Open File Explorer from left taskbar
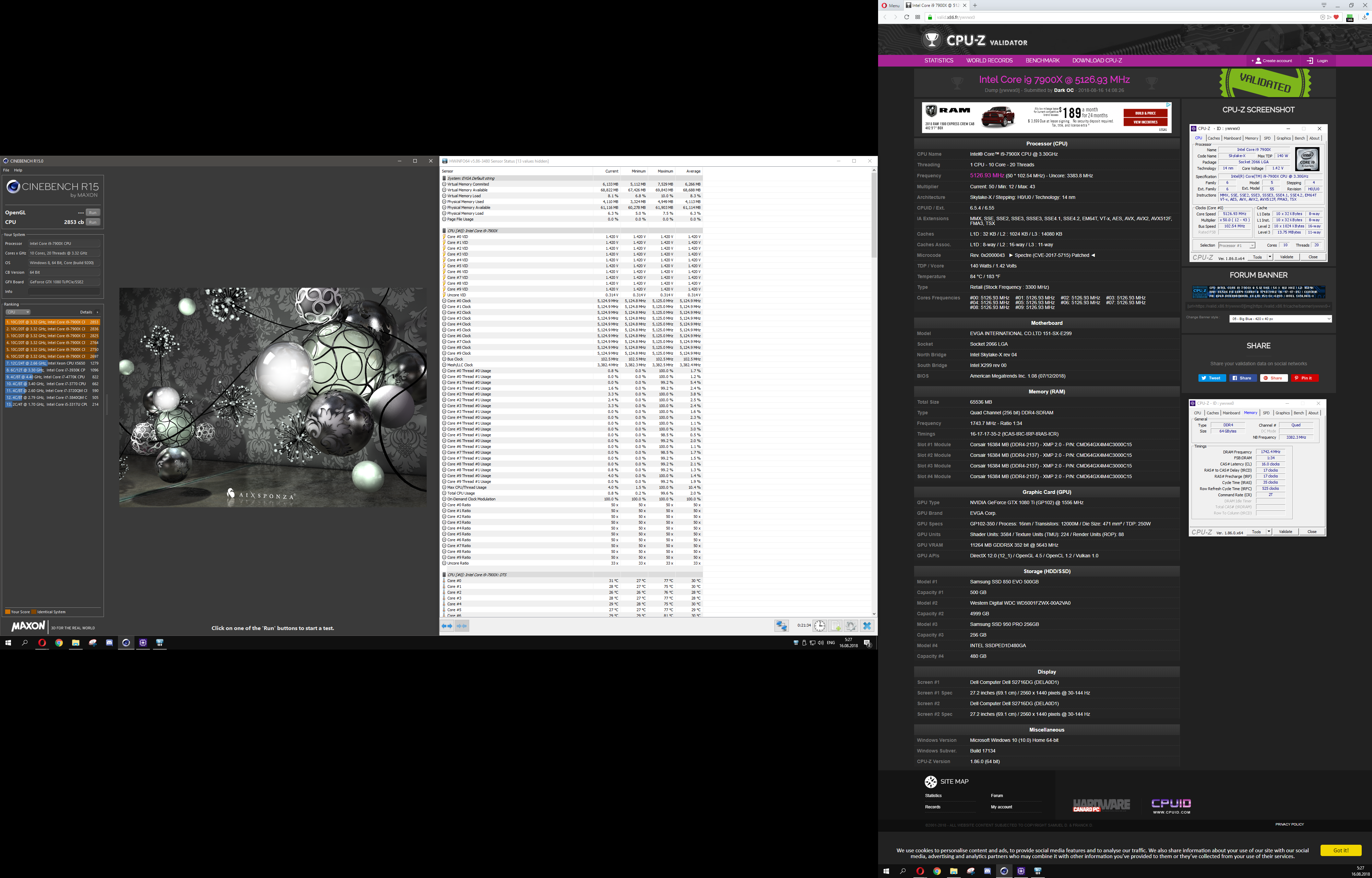The height and width of the screenshot is (878, 1372). point(76,642)
